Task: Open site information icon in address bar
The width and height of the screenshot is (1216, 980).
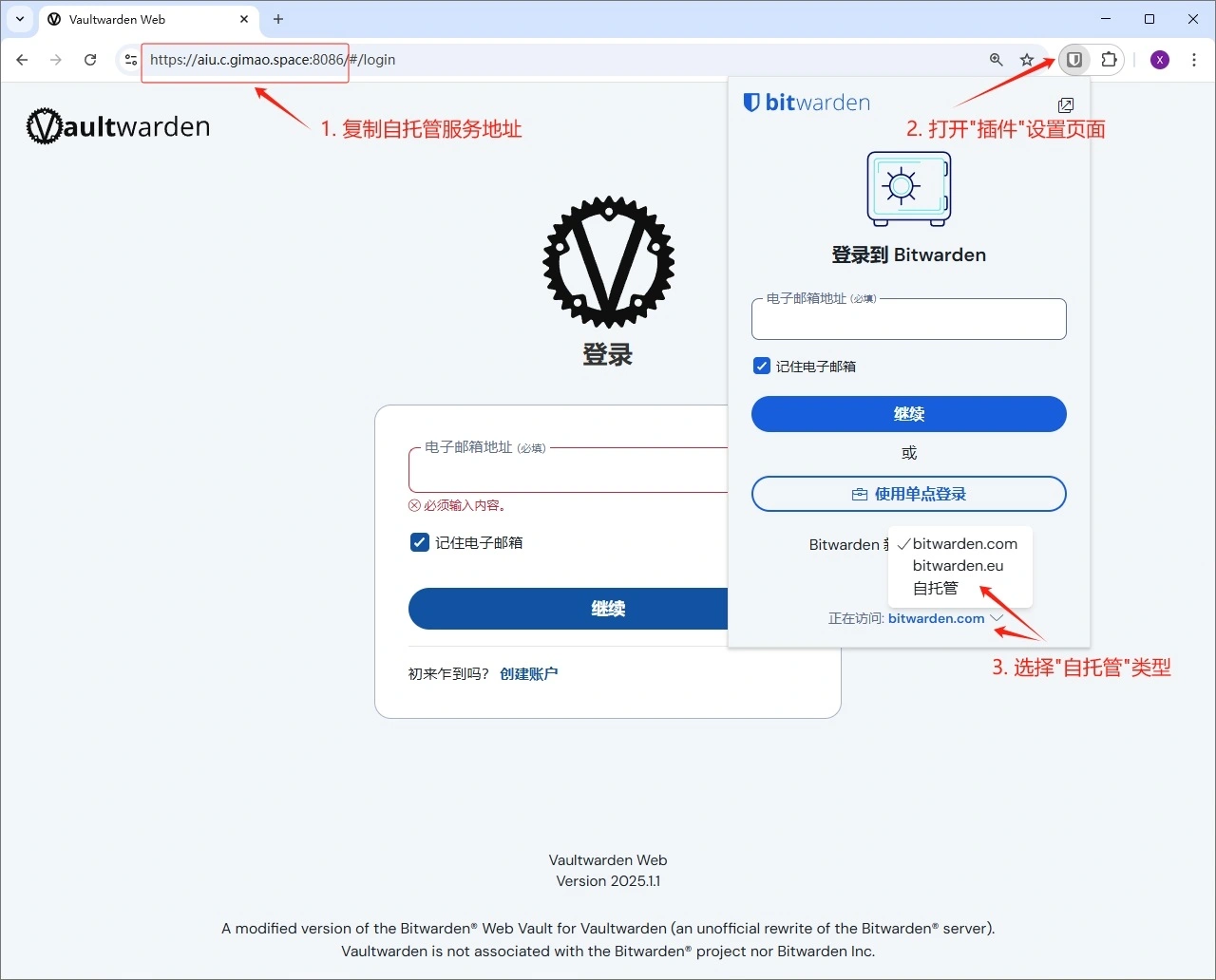Action: click(x=131, y=60)
